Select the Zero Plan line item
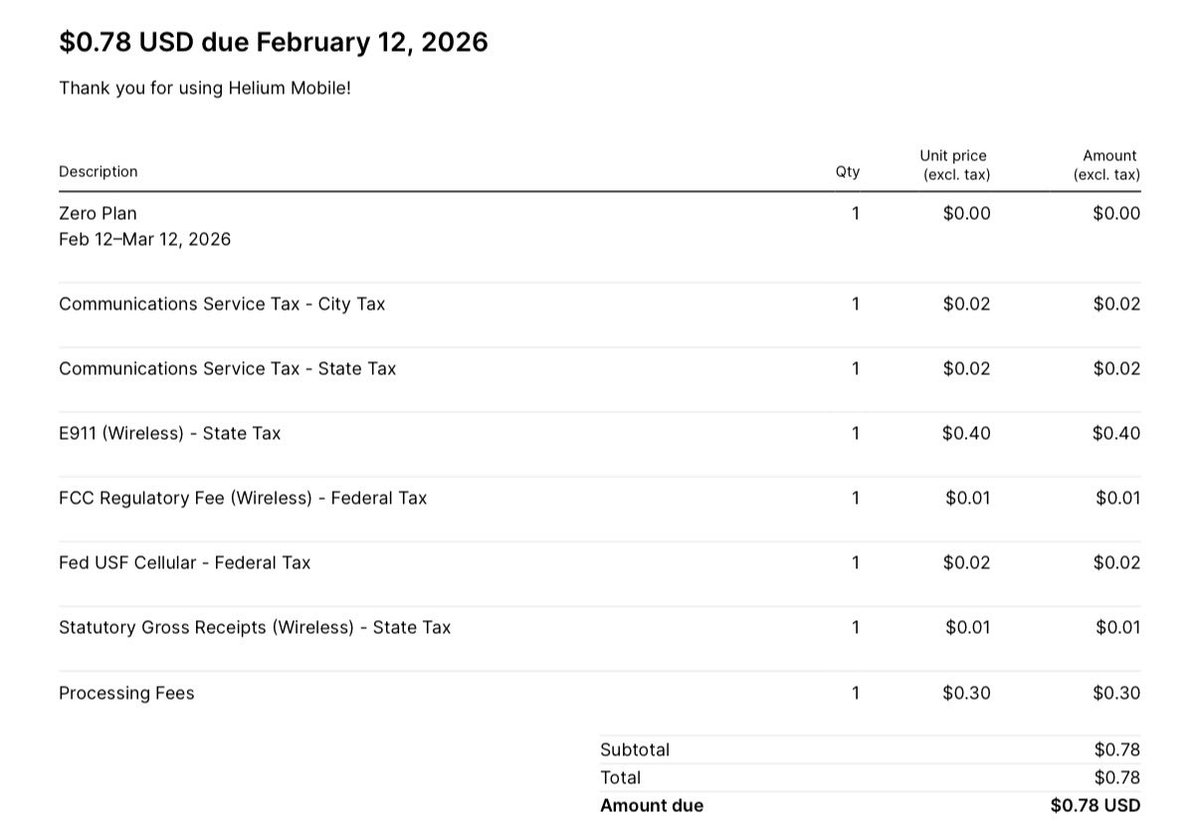Image resolution: width=1200 pixels, height=830 pixels. tap(98, 213)
